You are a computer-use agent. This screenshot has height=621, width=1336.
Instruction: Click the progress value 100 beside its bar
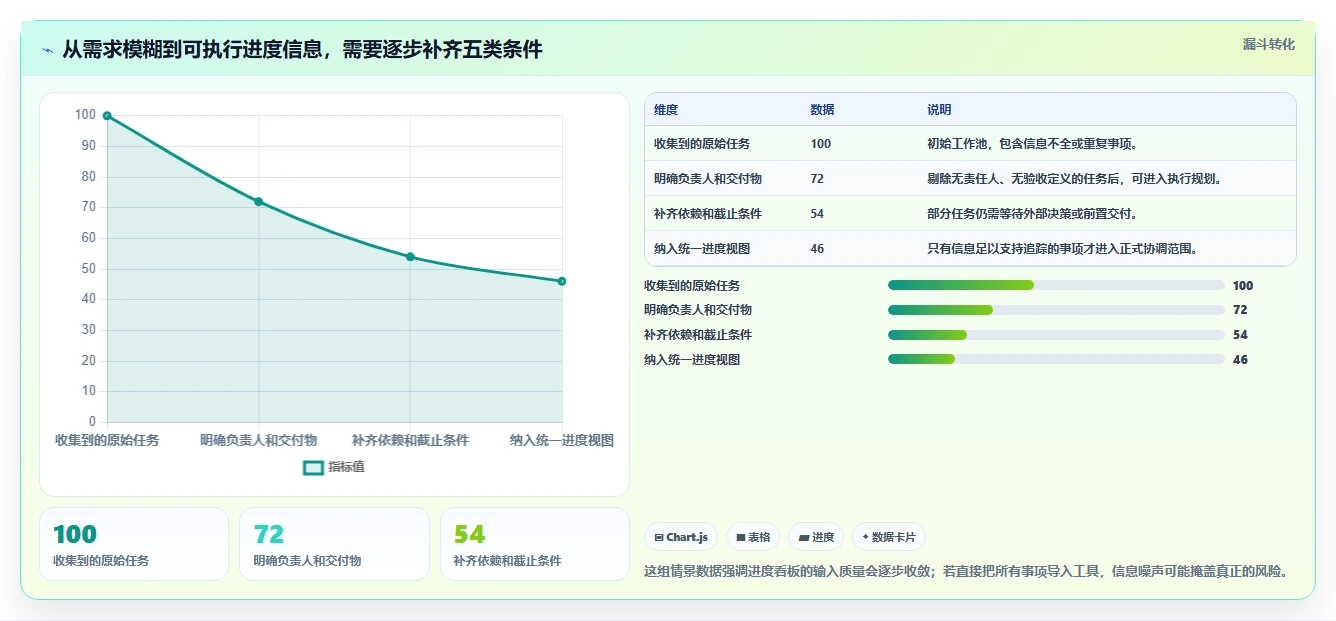pos(1243,286)
